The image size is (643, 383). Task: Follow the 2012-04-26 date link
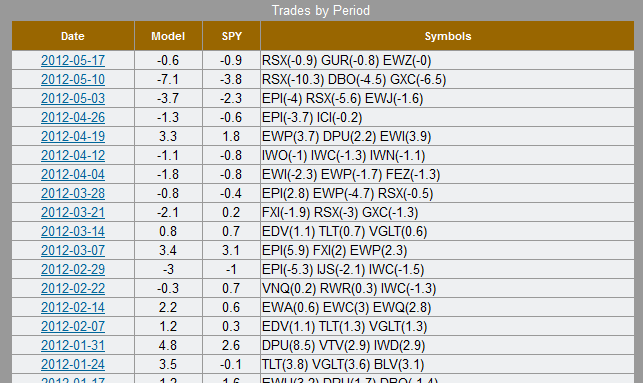click(73, 117)
